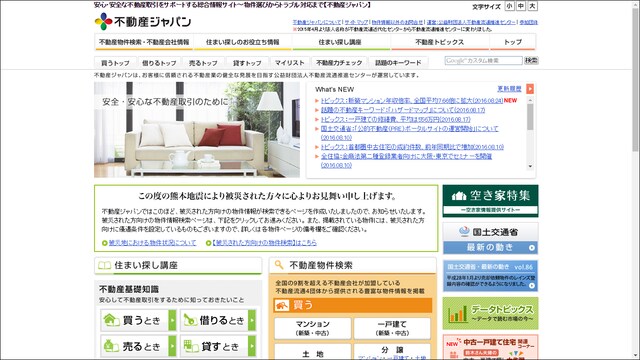640x360 pixels.
Task: Open 話題のキーワード
Action: [398, 63]
